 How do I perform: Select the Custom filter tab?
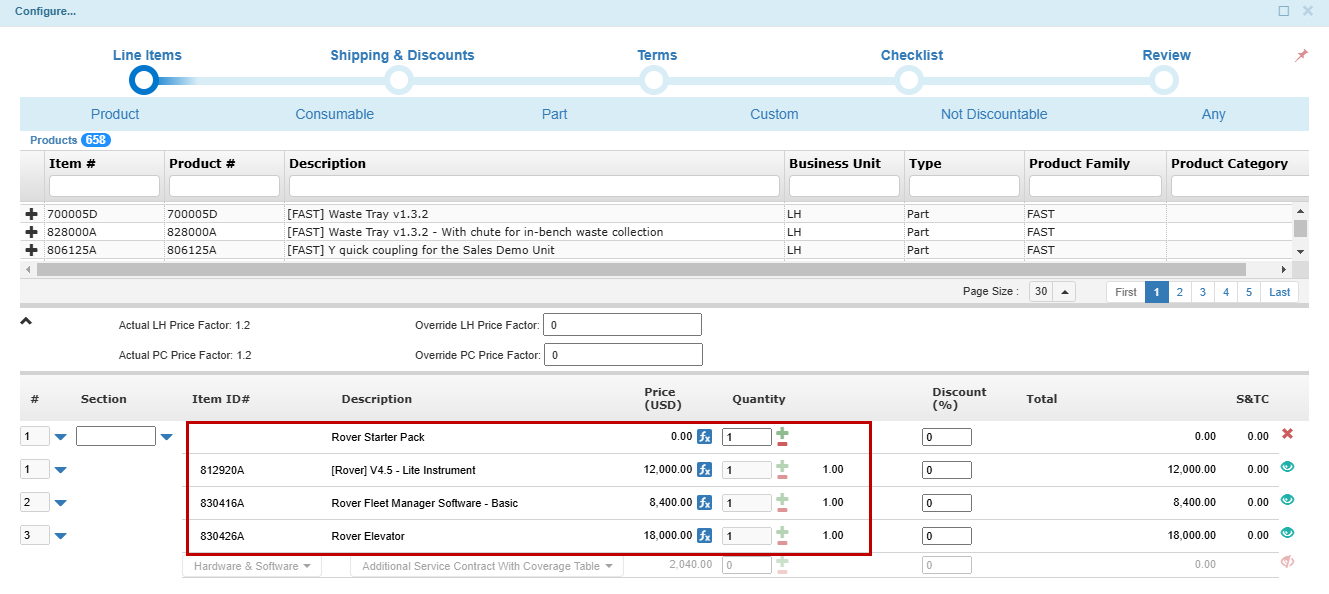(774, 114)
